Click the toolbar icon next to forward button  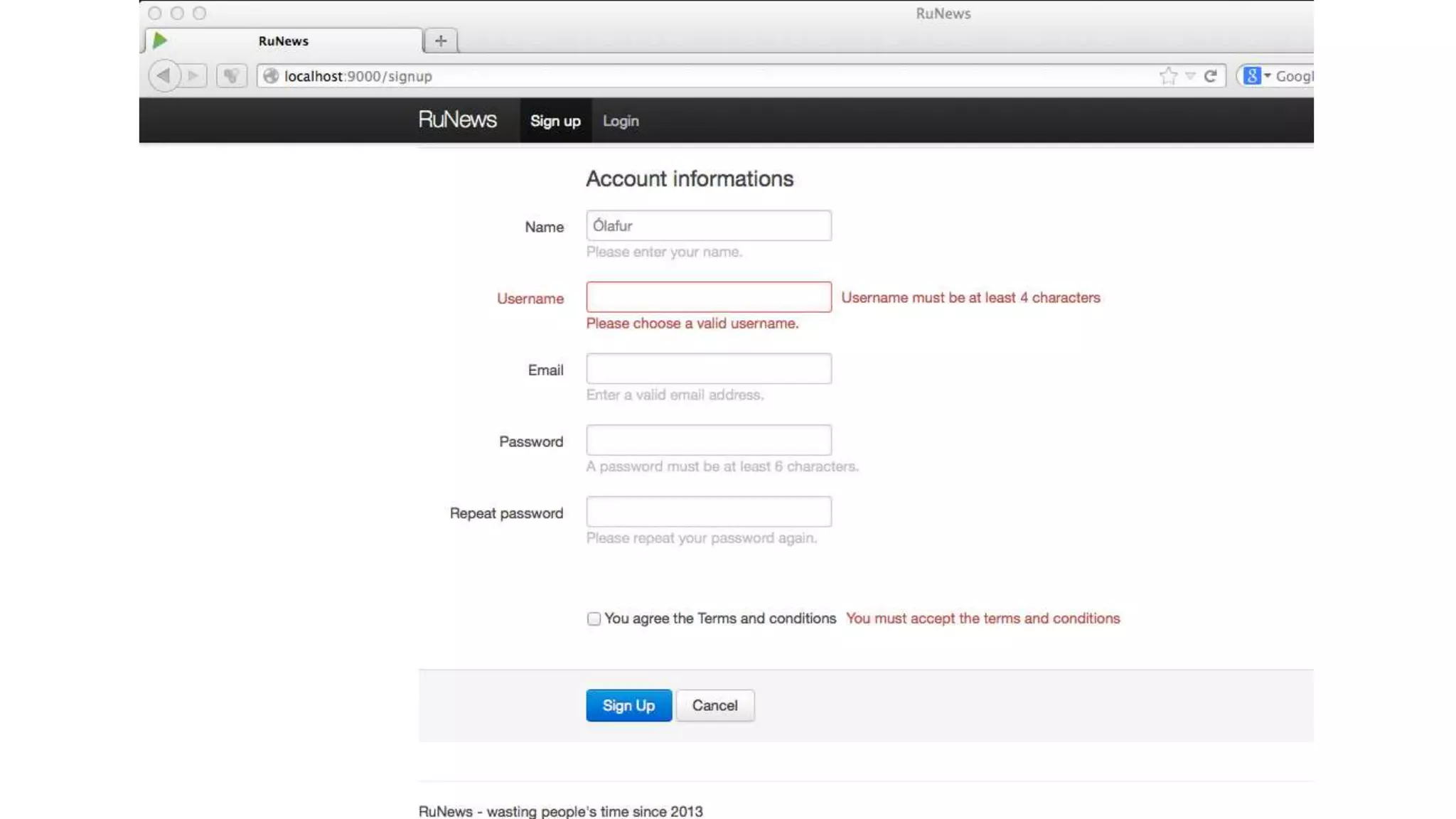pos(231,75)
